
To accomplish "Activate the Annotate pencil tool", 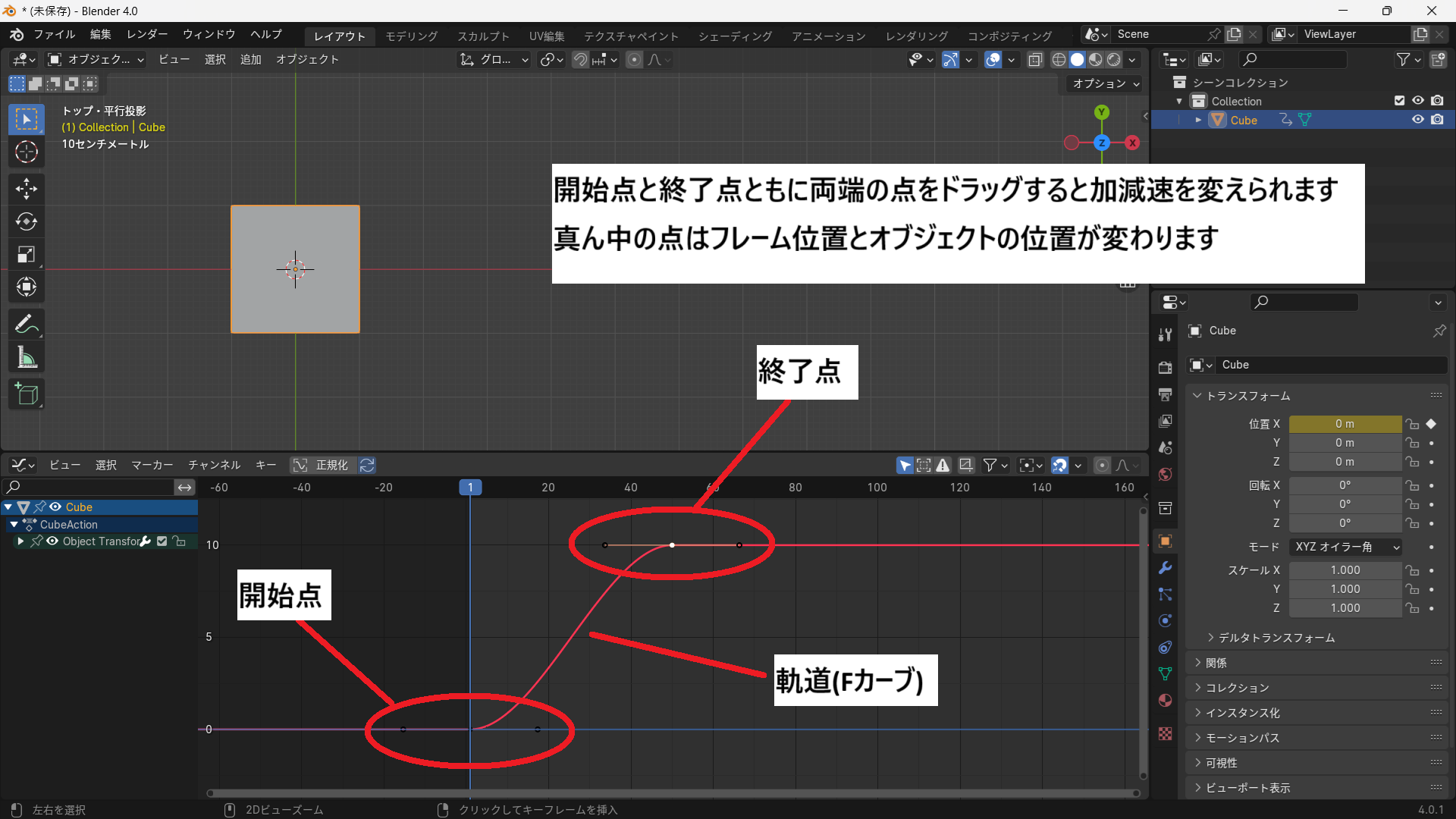I will click(27, 325).
